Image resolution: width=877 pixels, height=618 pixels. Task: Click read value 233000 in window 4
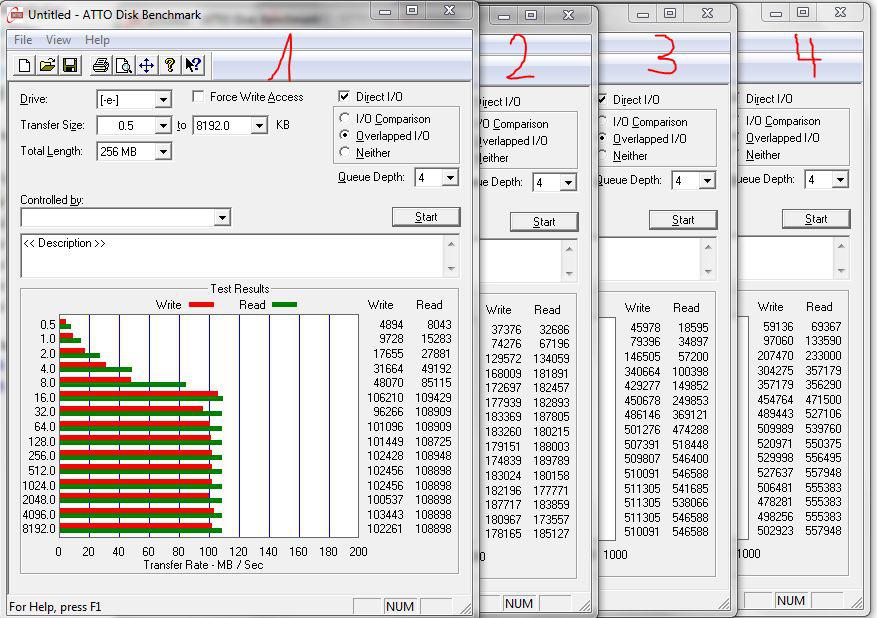coord(823,356)
